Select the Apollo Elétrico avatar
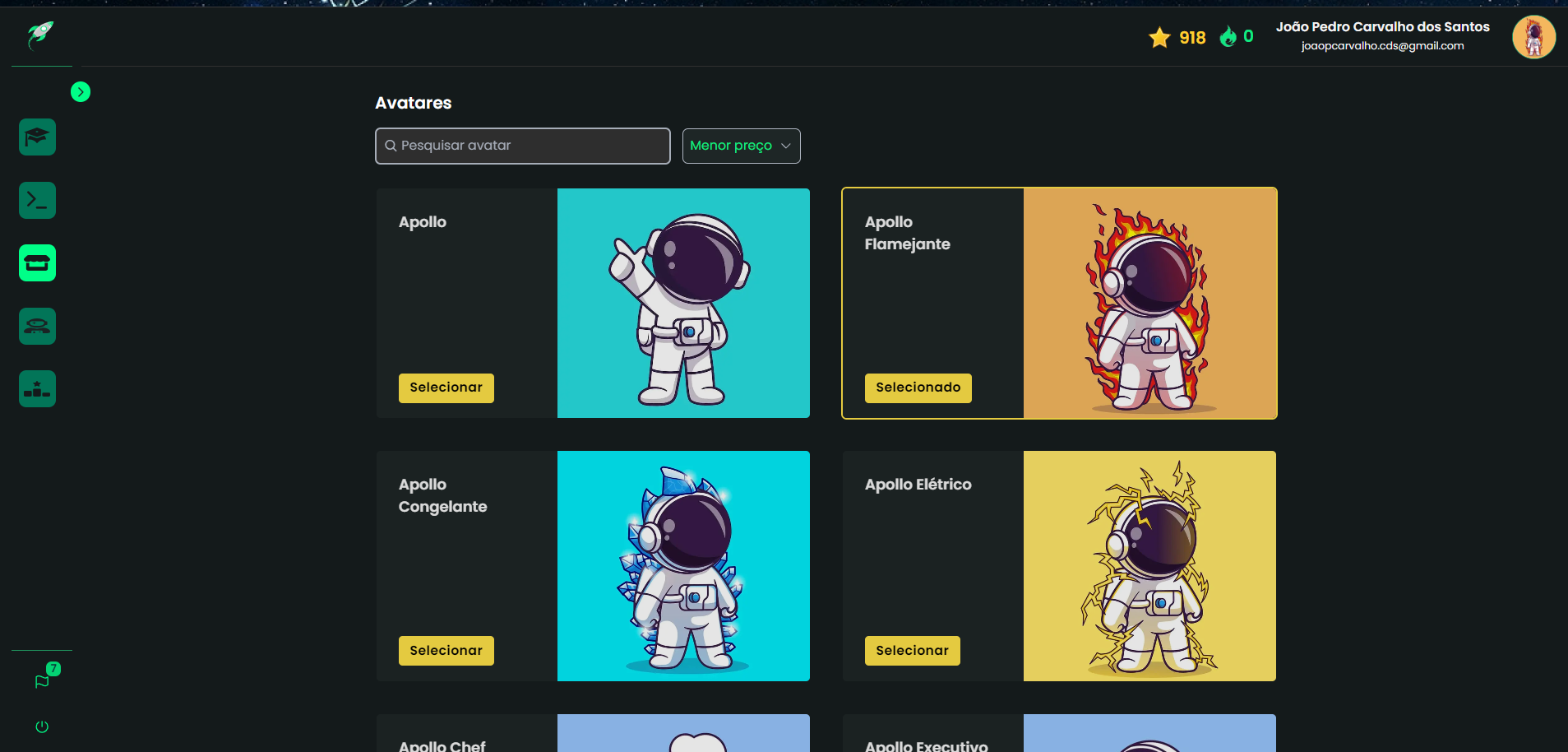This screenshot has width=1568, height=752. (912, 651)
